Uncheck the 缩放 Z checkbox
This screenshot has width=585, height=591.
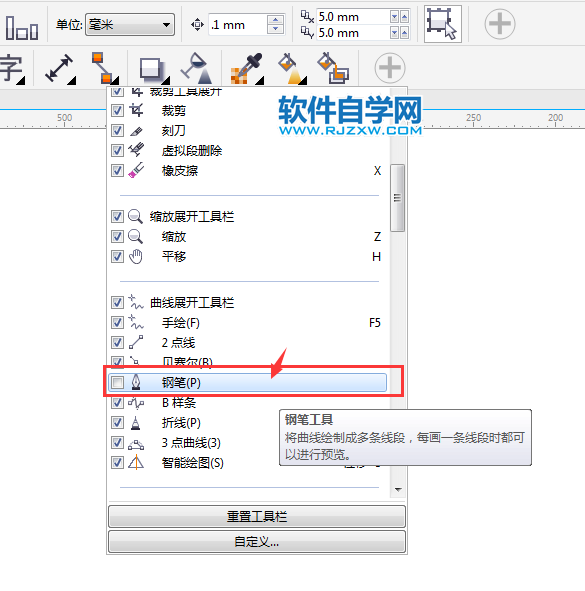coord(117,237)
